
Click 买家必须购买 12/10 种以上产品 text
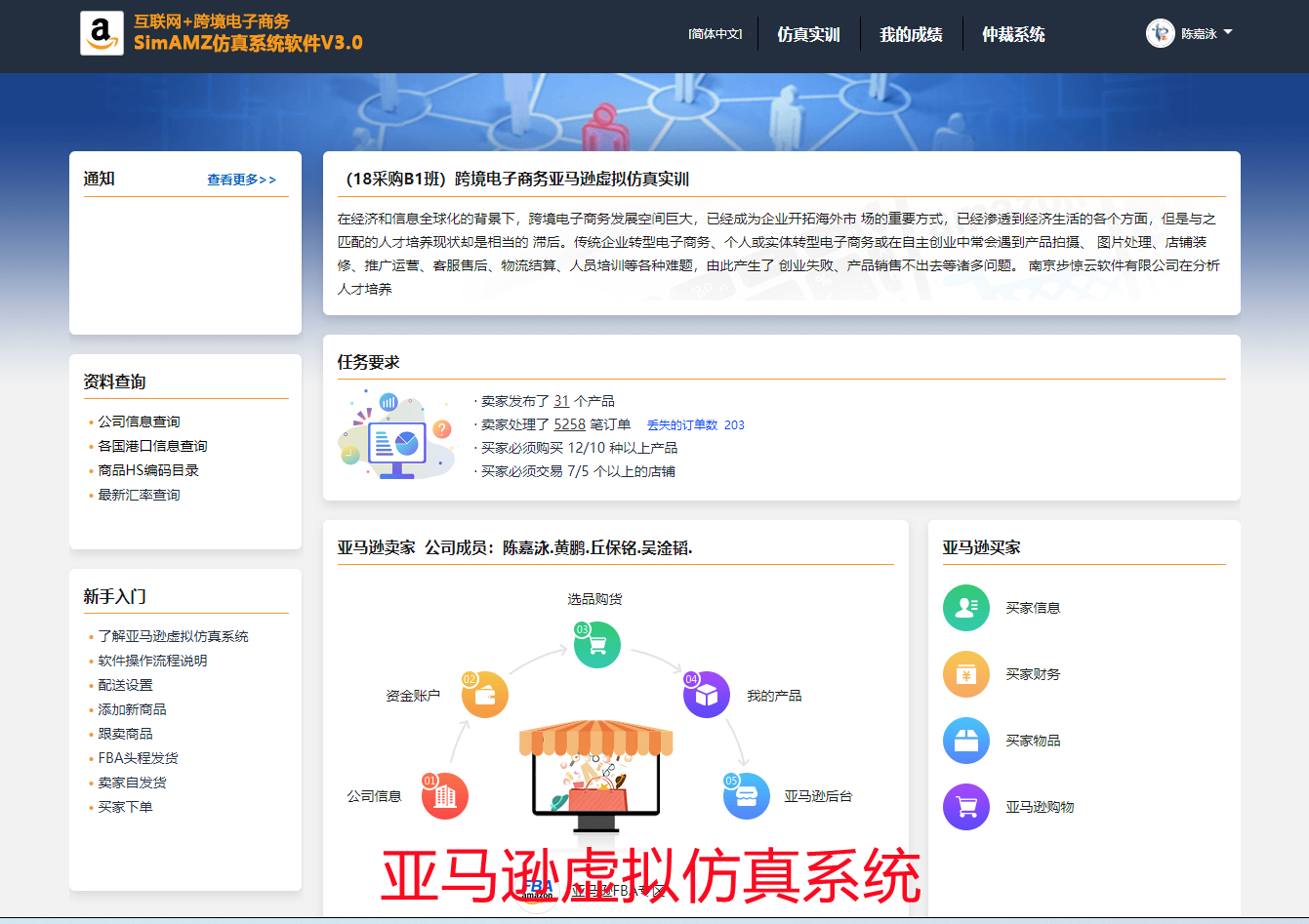(579, 448)
